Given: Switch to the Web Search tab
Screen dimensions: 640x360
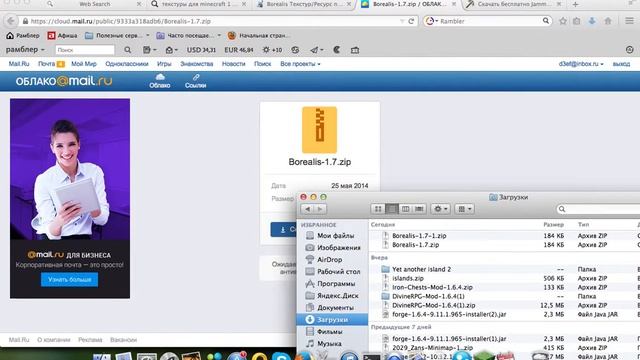Looking at the screenshot, I should [95, 4].
